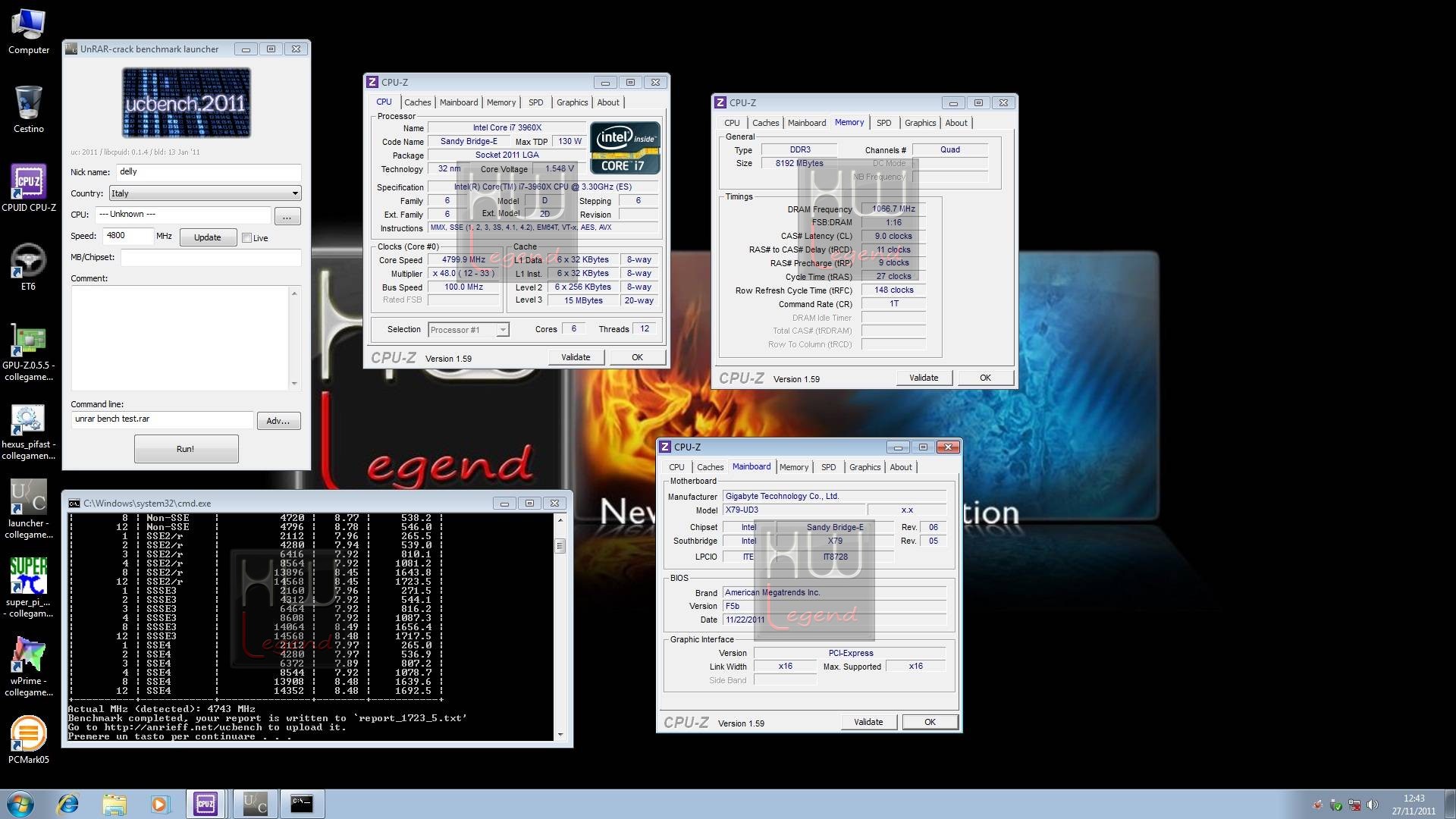
Task: Open About tab in Mainboard CPU-Z window
Action: [901, 467]
